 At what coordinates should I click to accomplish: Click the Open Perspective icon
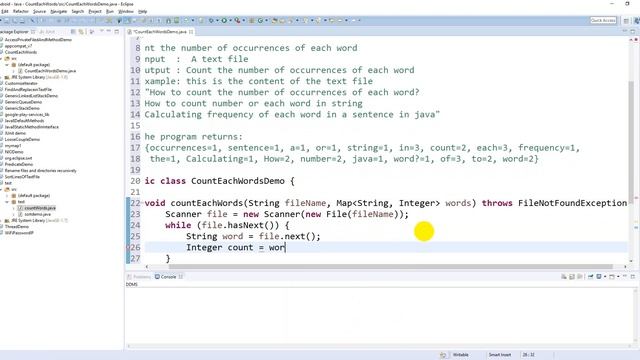coord(626,20)
